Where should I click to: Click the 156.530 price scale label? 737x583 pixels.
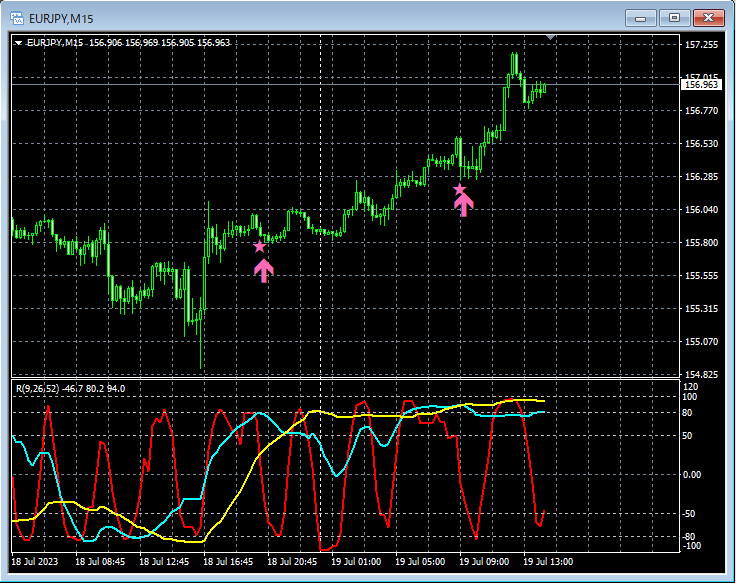pyautogui.click(x=701, y=143)
